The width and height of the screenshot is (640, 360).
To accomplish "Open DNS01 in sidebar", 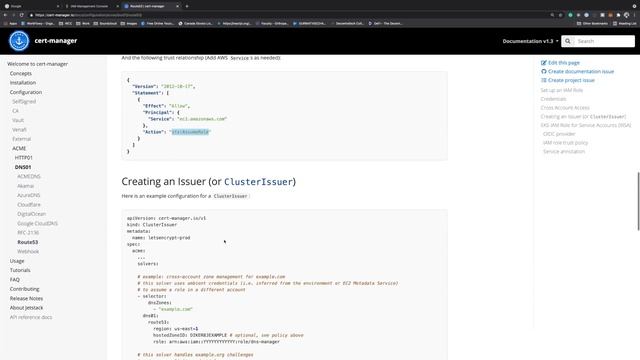I will tap(23, 167).
